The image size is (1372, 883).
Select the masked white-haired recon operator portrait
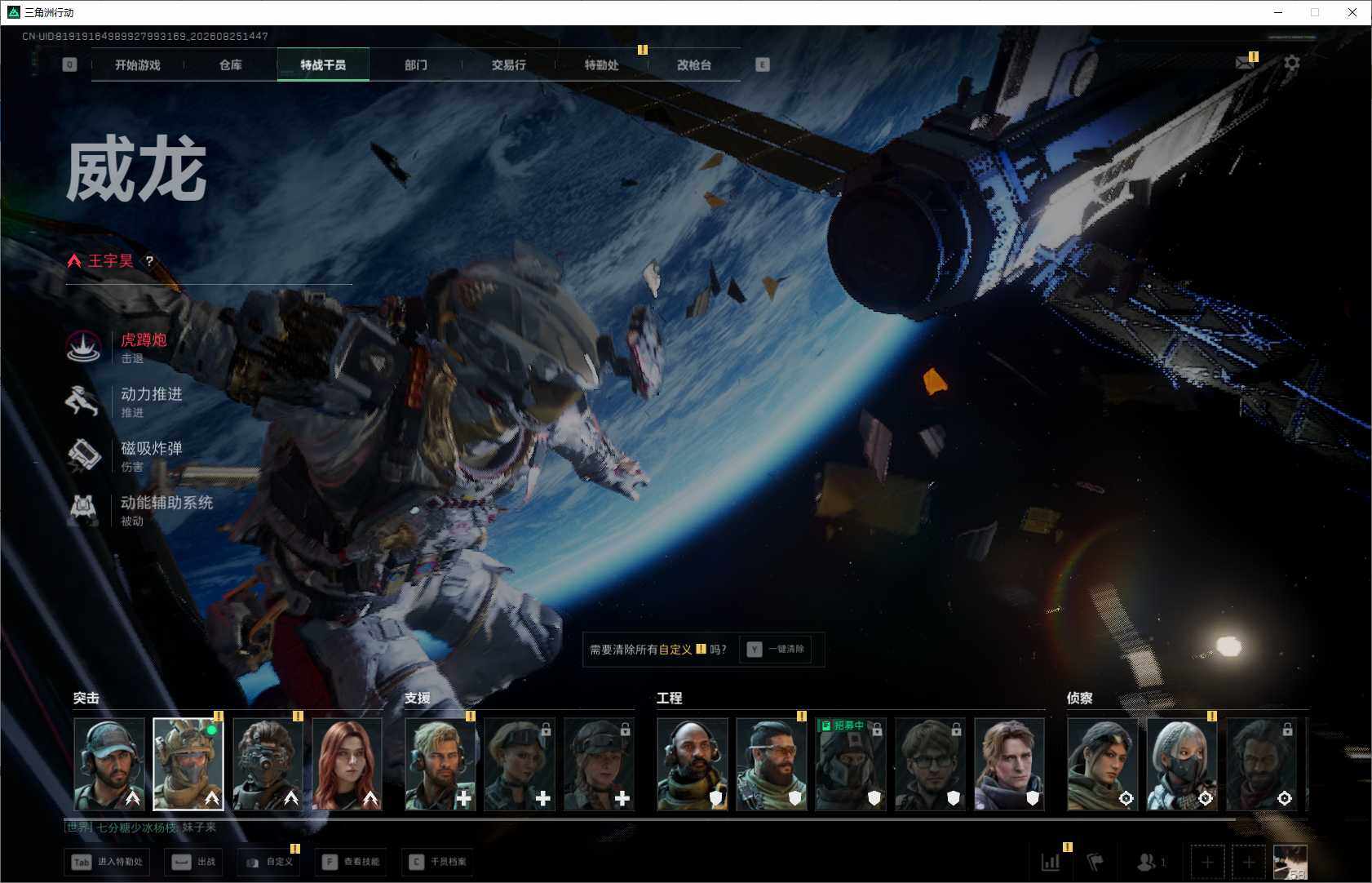(x=1182, y=764)
